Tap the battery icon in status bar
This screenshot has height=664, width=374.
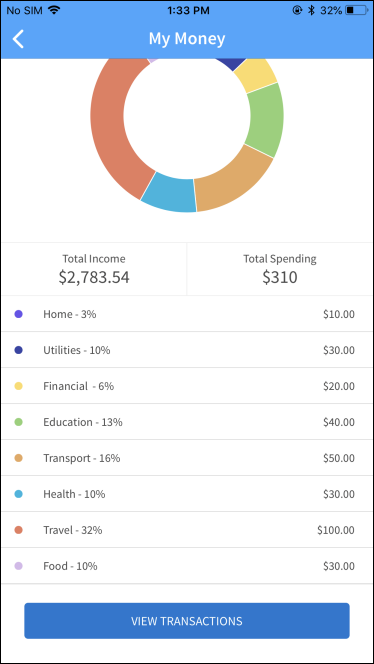[355, 10]
